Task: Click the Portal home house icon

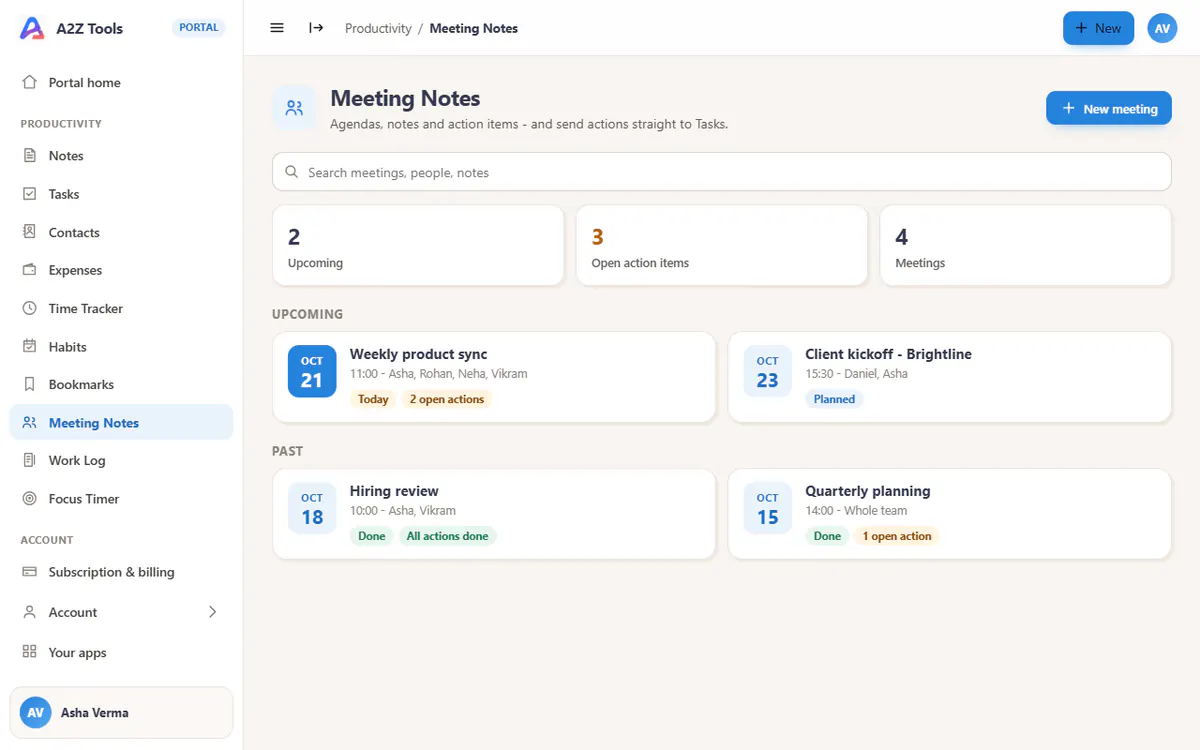Action: pyautogui.click(x=29, y=83)
